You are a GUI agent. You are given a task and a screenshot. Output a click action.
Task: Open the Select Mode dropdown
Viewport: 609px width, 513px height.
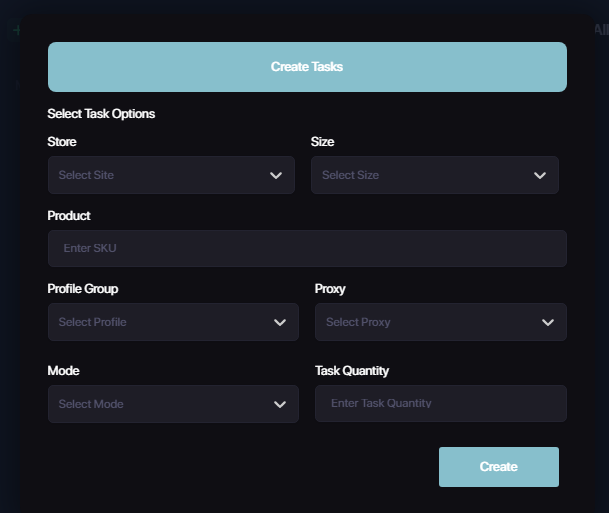click(x=160, y=404)
